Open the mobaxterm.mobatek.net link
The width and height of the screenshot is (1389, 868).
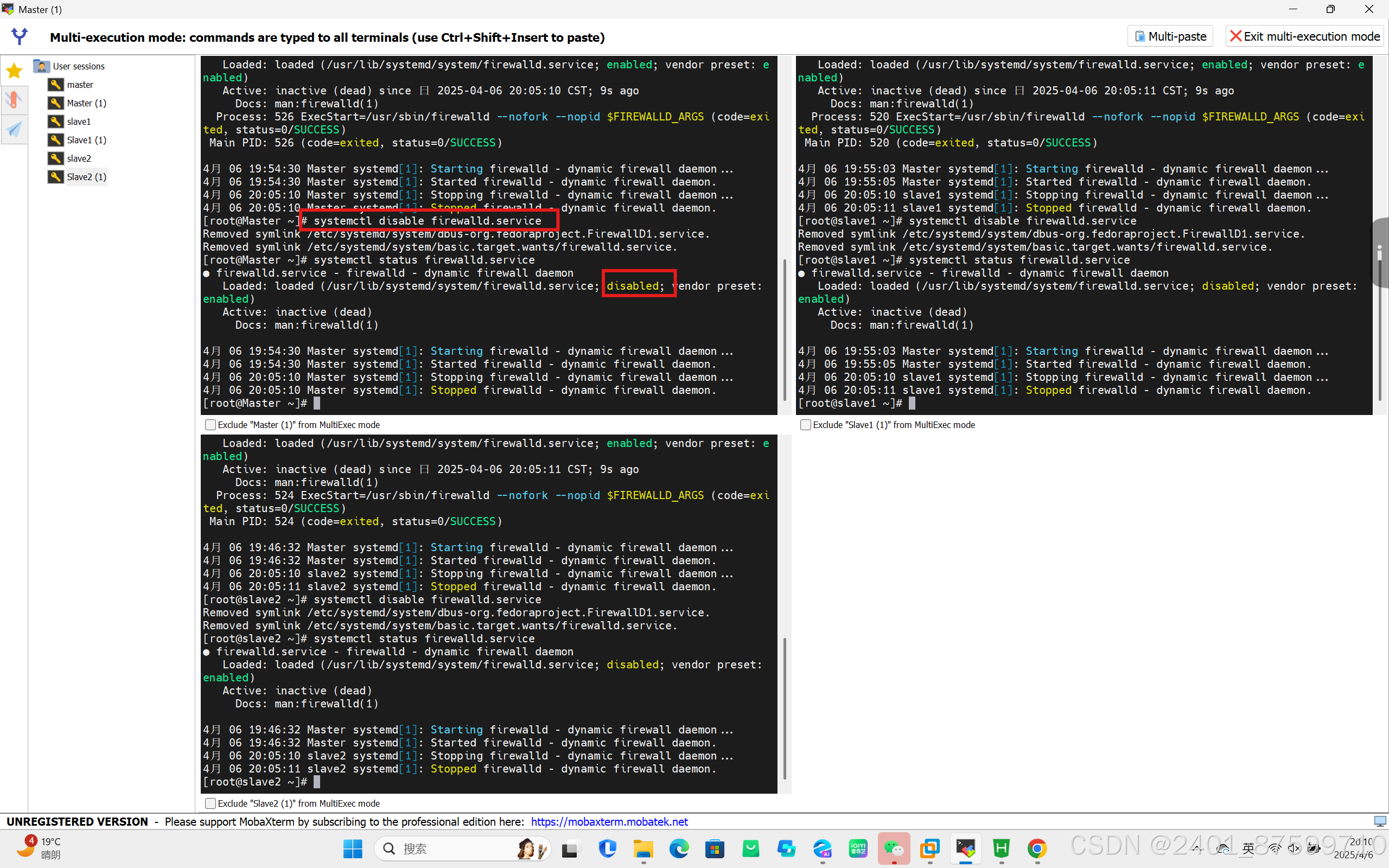tap(609, 821)
